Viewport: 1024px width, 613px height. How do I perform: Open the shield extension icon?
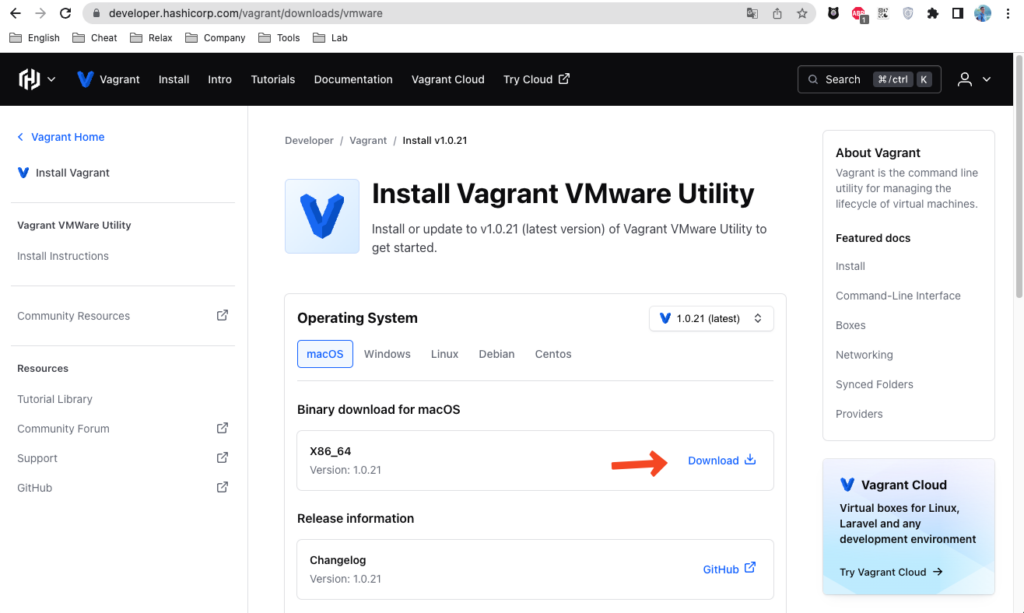tap(908, 13)
